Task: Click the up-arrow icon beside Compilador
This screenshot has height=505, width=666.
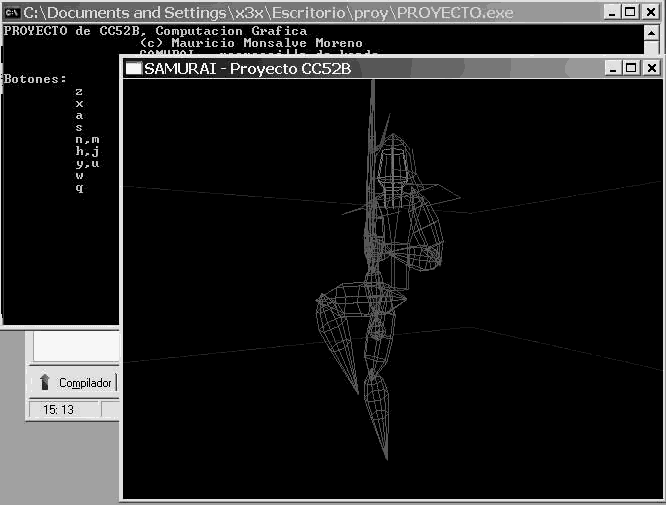Action: (45, 383)
